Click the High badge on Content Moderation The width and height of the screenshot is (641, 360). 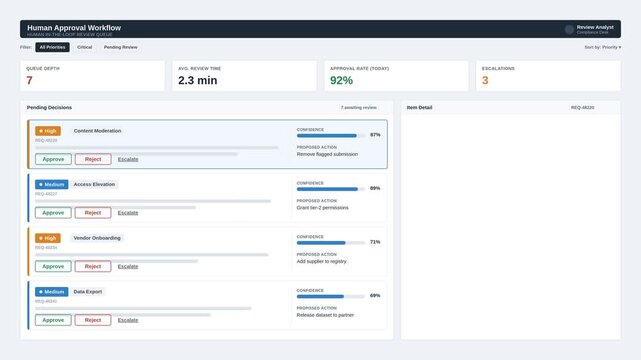click(x=48, y=131)
